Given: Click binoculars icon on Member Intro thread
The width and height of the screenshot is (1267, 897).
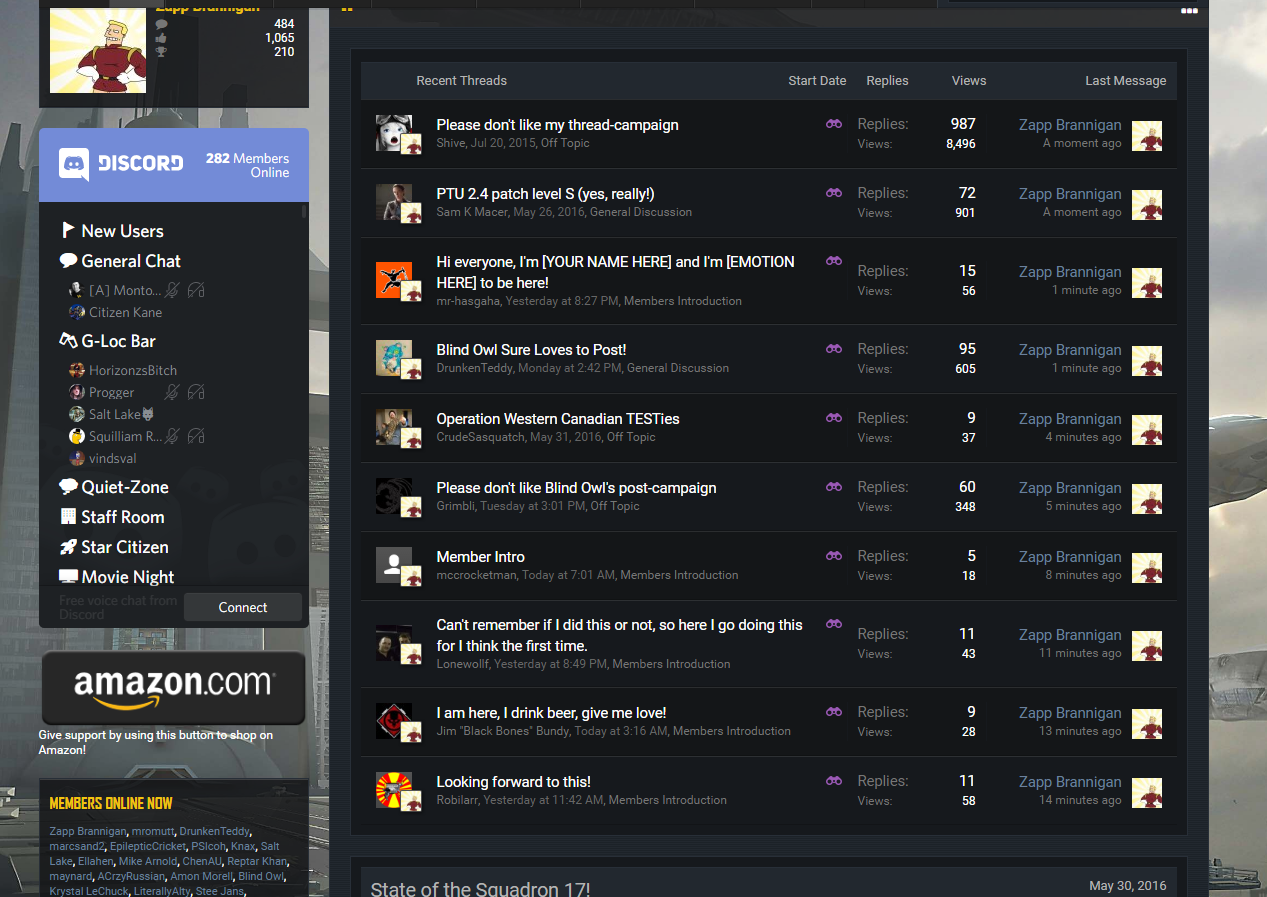Looking at the screenshot, I should [833, 556].
